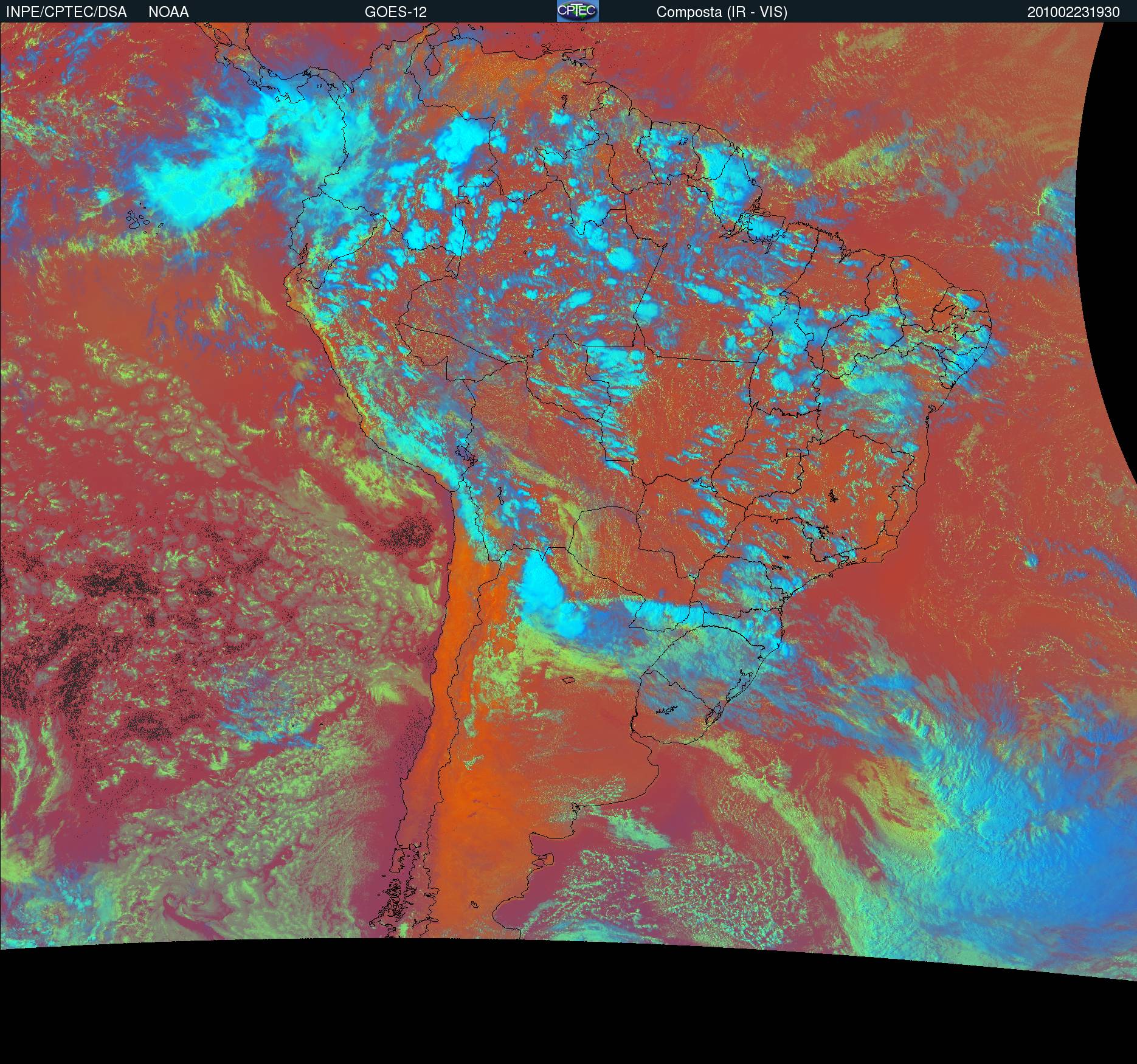Click the CPTEC logo in header

(578, 11)
